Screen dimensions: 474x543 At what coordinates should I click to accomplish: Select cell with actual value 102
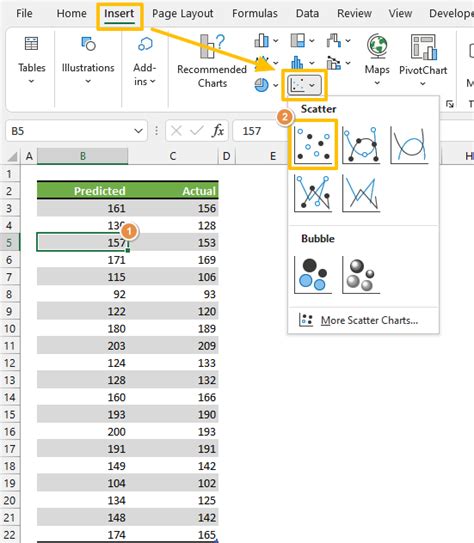click(x=173, y=483)
